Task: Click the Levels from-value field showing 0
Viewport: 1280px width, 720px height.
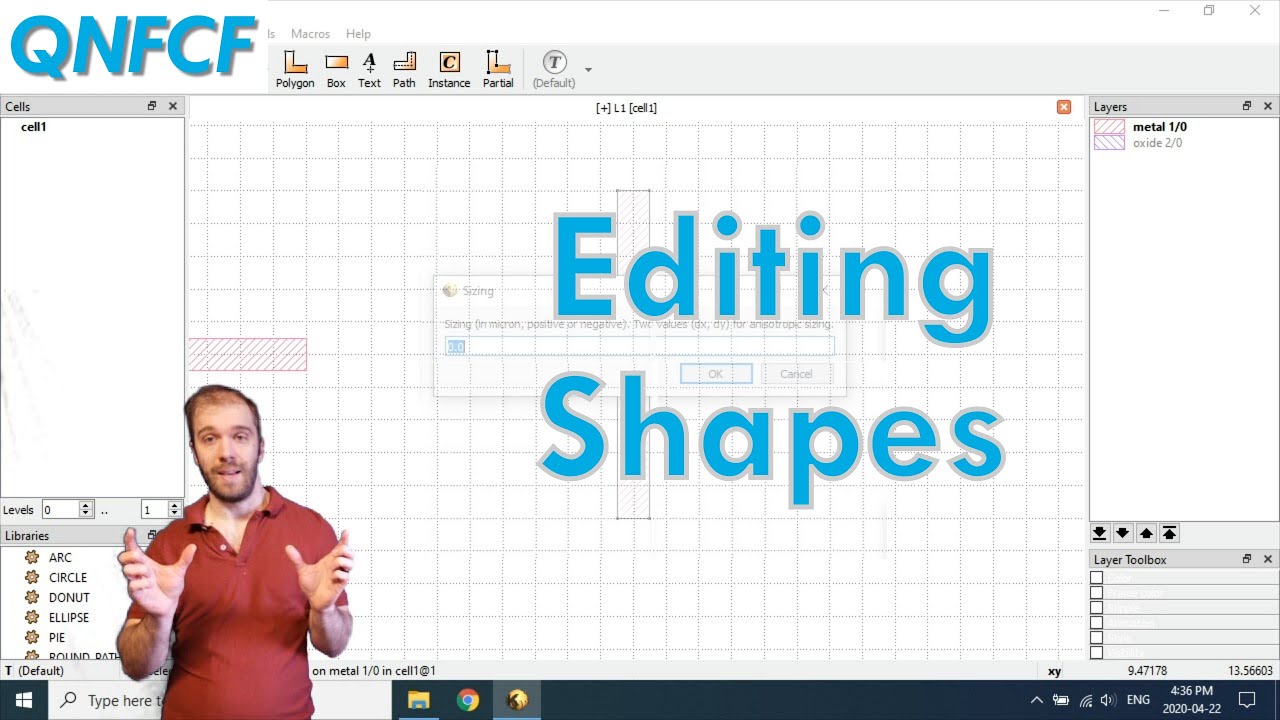Action: [x=60, y=510]
